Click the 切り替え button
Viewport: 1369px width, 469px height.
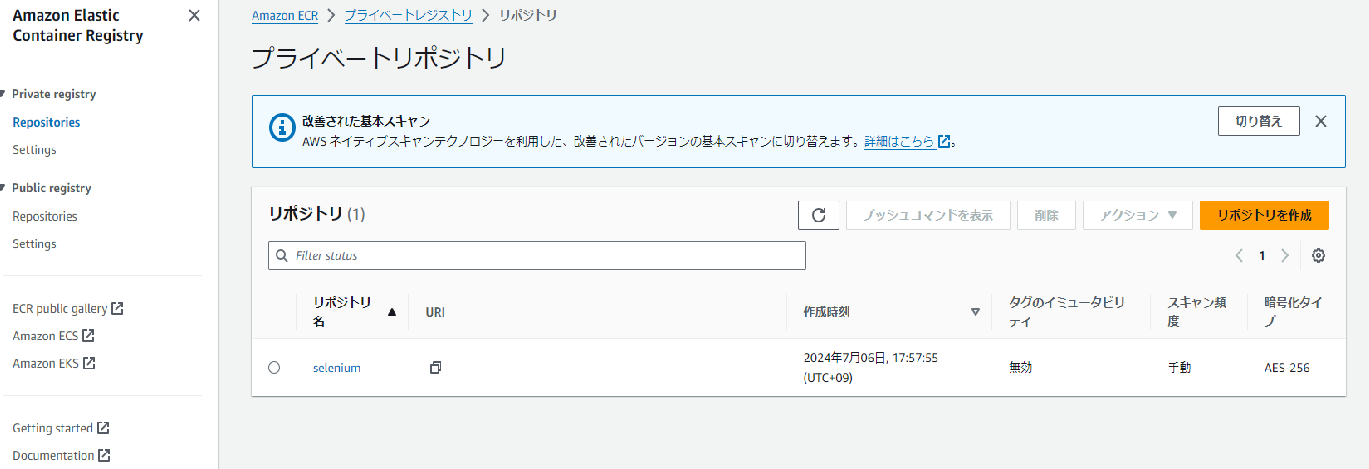(1258, 121)
